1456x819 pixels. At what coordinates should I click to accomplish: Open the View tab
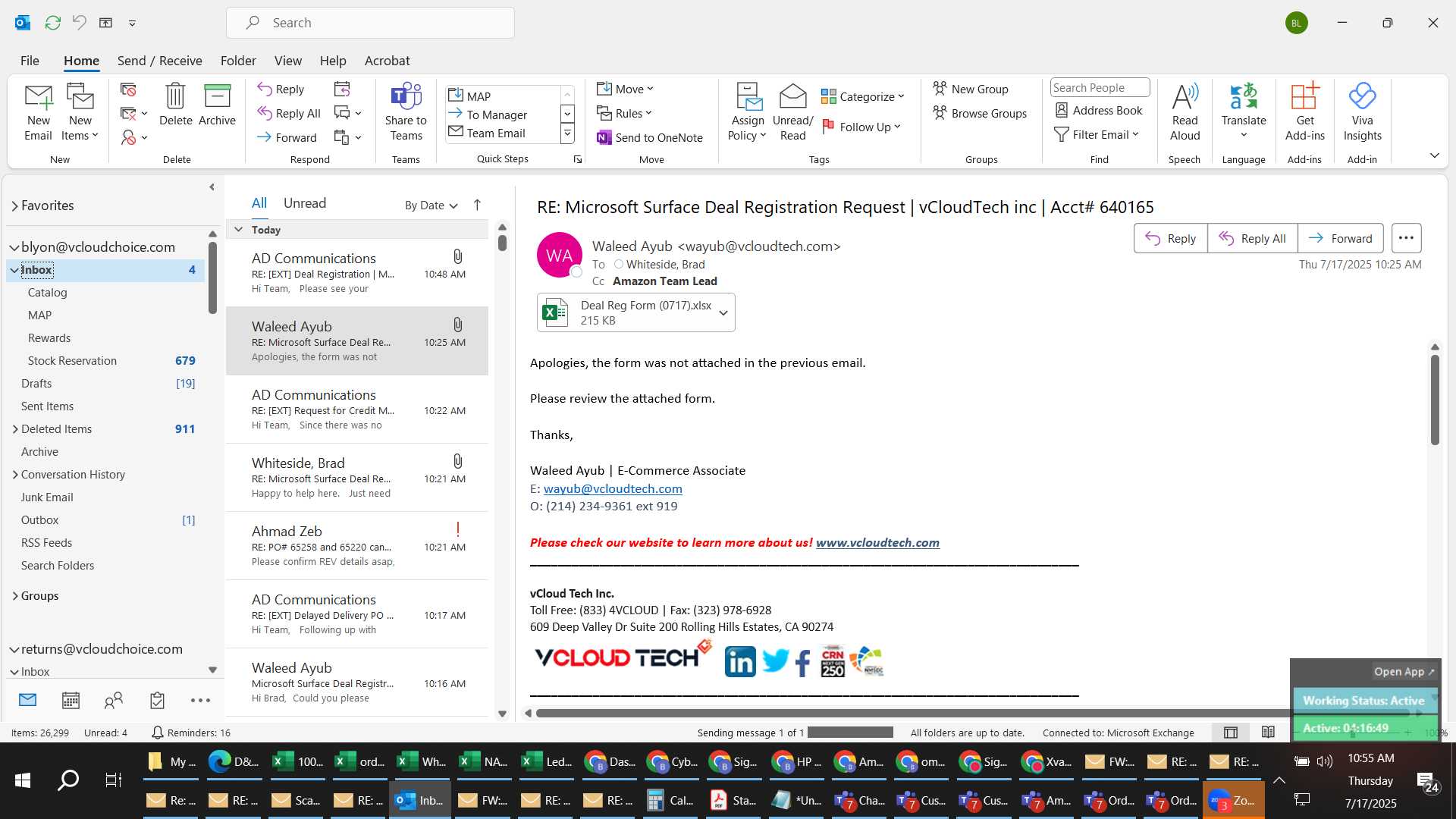coord(287,61)
